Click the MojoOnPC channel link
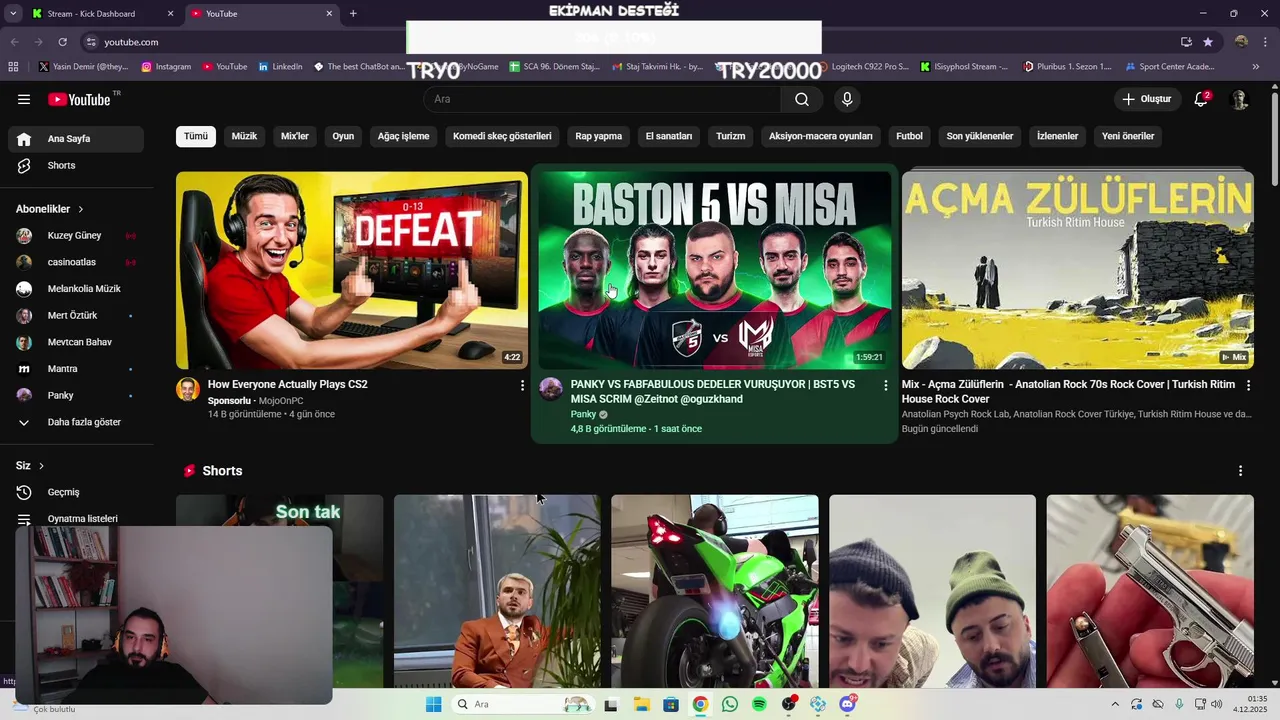 coord(281,400)
